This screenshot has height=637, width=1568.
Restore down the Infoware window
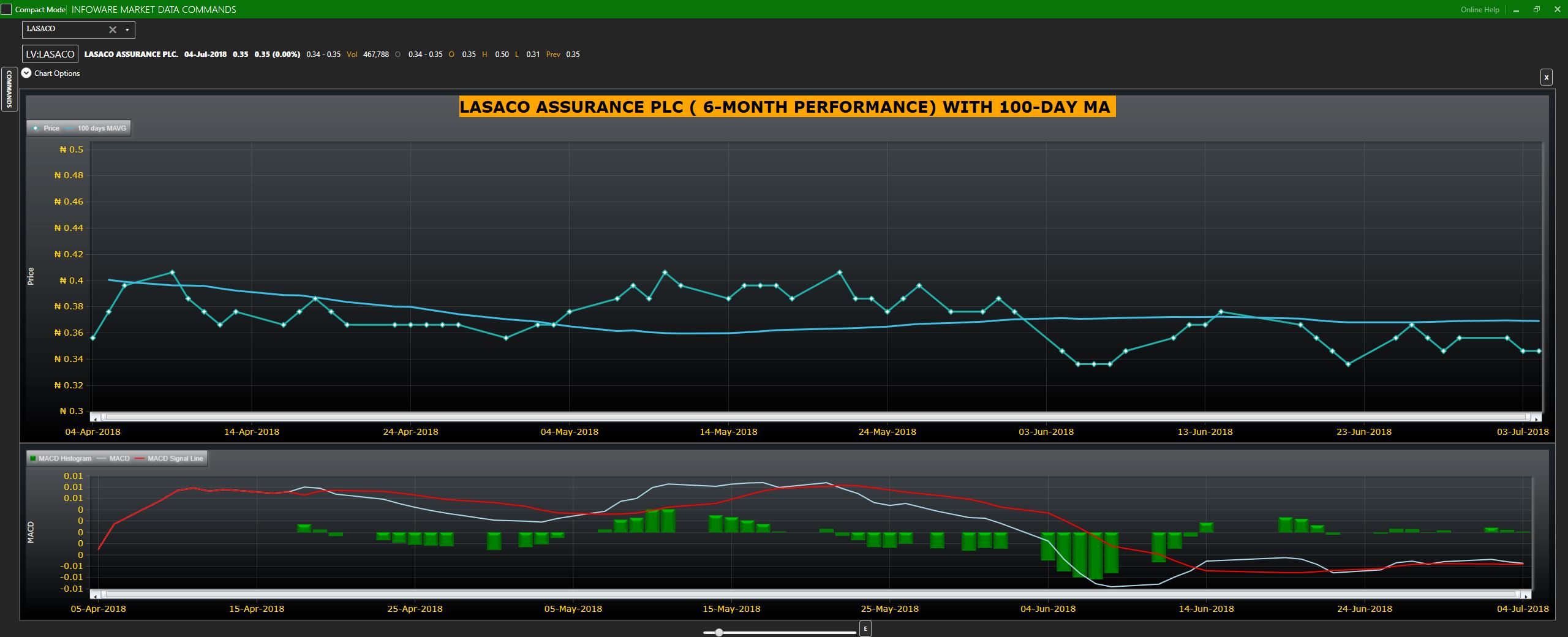[1537, 10]
